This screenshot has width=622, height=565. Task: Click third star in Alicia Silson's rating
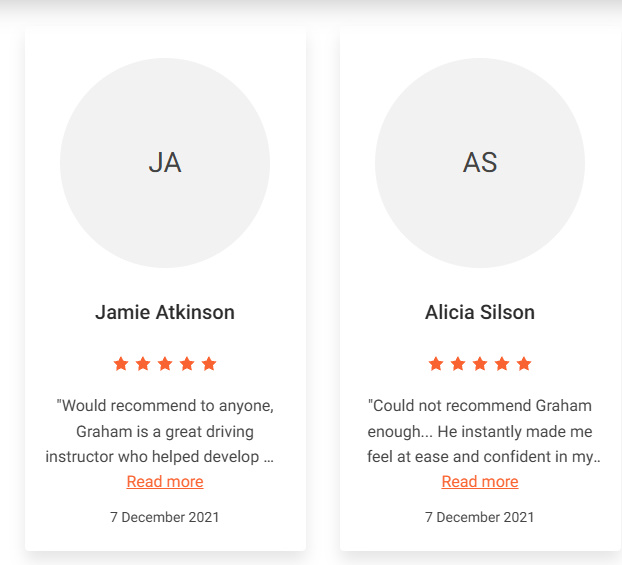(x=480, y=364)
